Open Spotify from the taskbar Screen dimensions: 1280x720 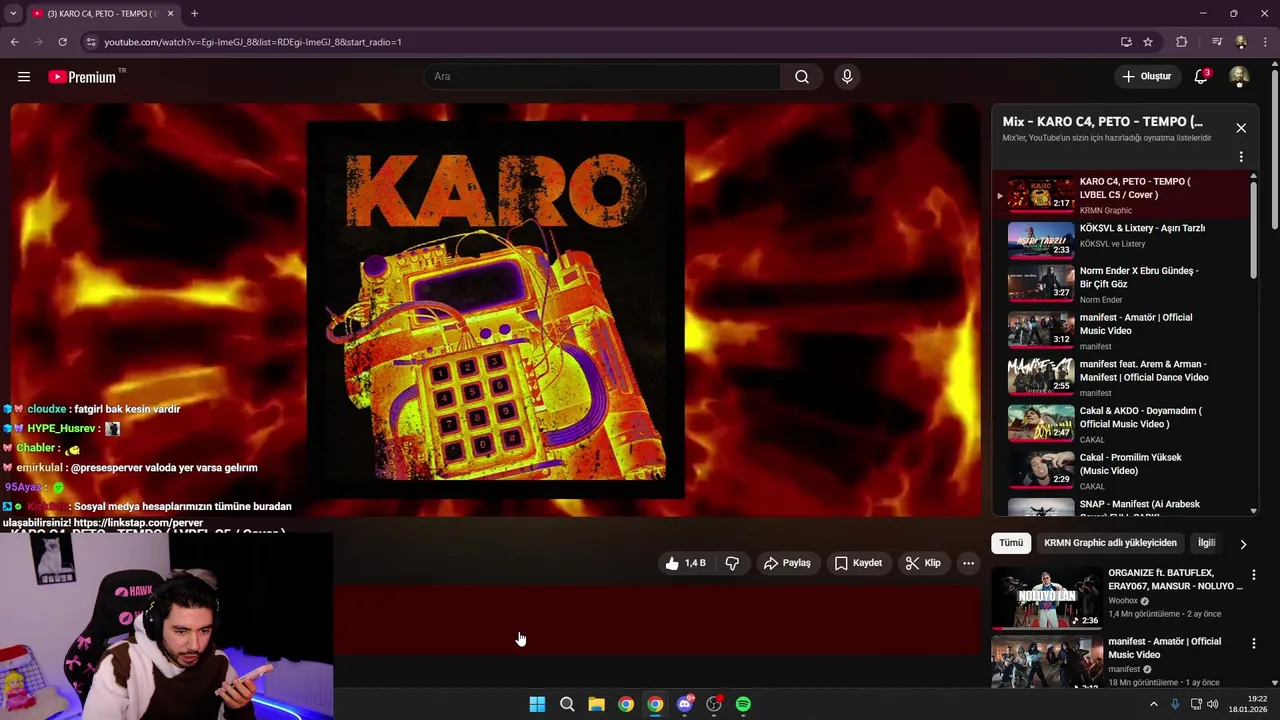point(743,704)
